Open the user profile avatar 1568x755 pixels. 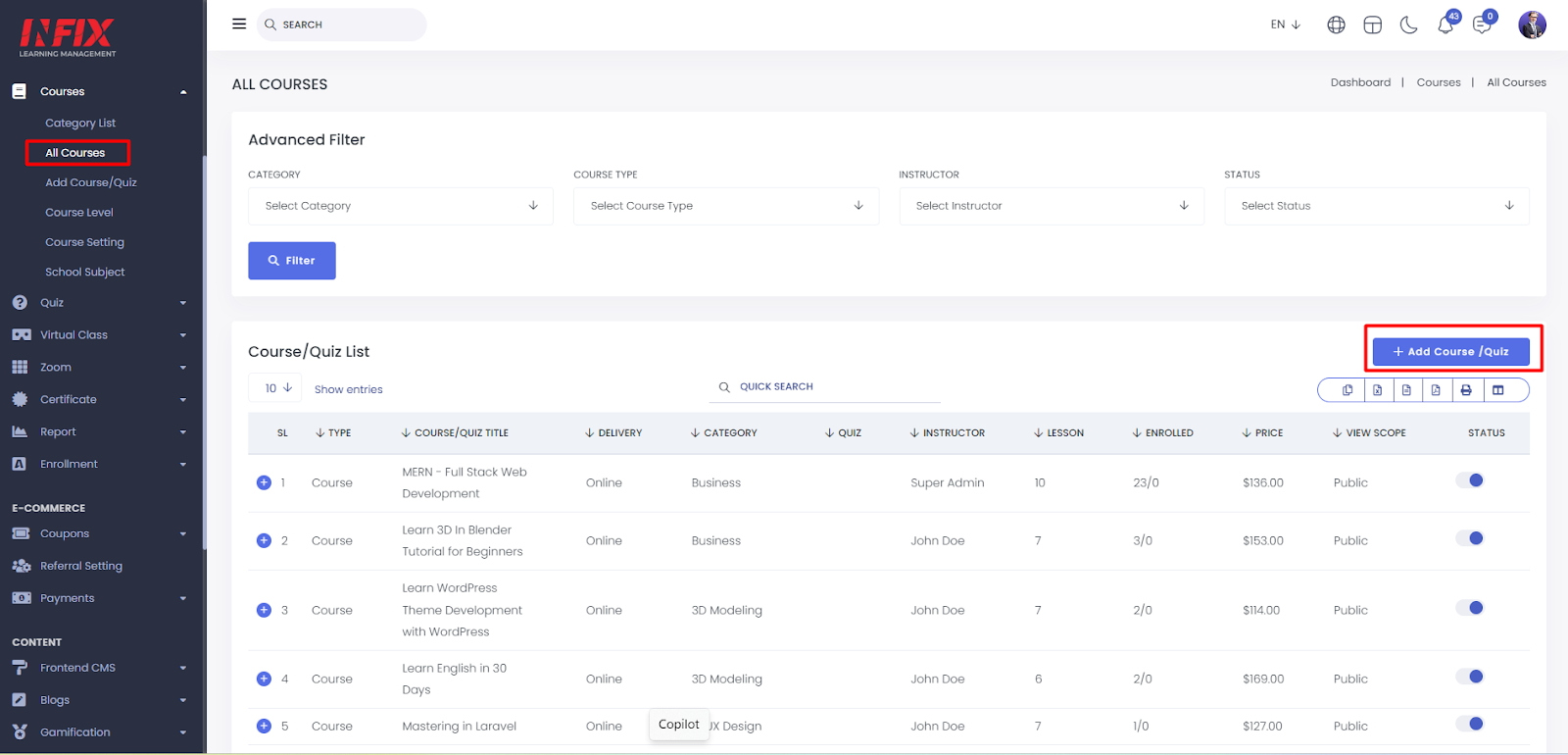[x=1532, y=25]
